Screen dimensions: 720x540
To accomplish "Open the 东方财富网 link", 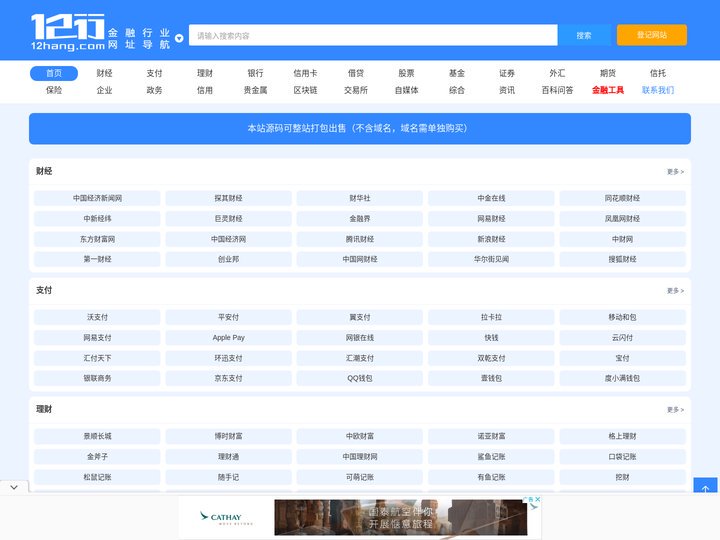I will (x=97, y=239).
